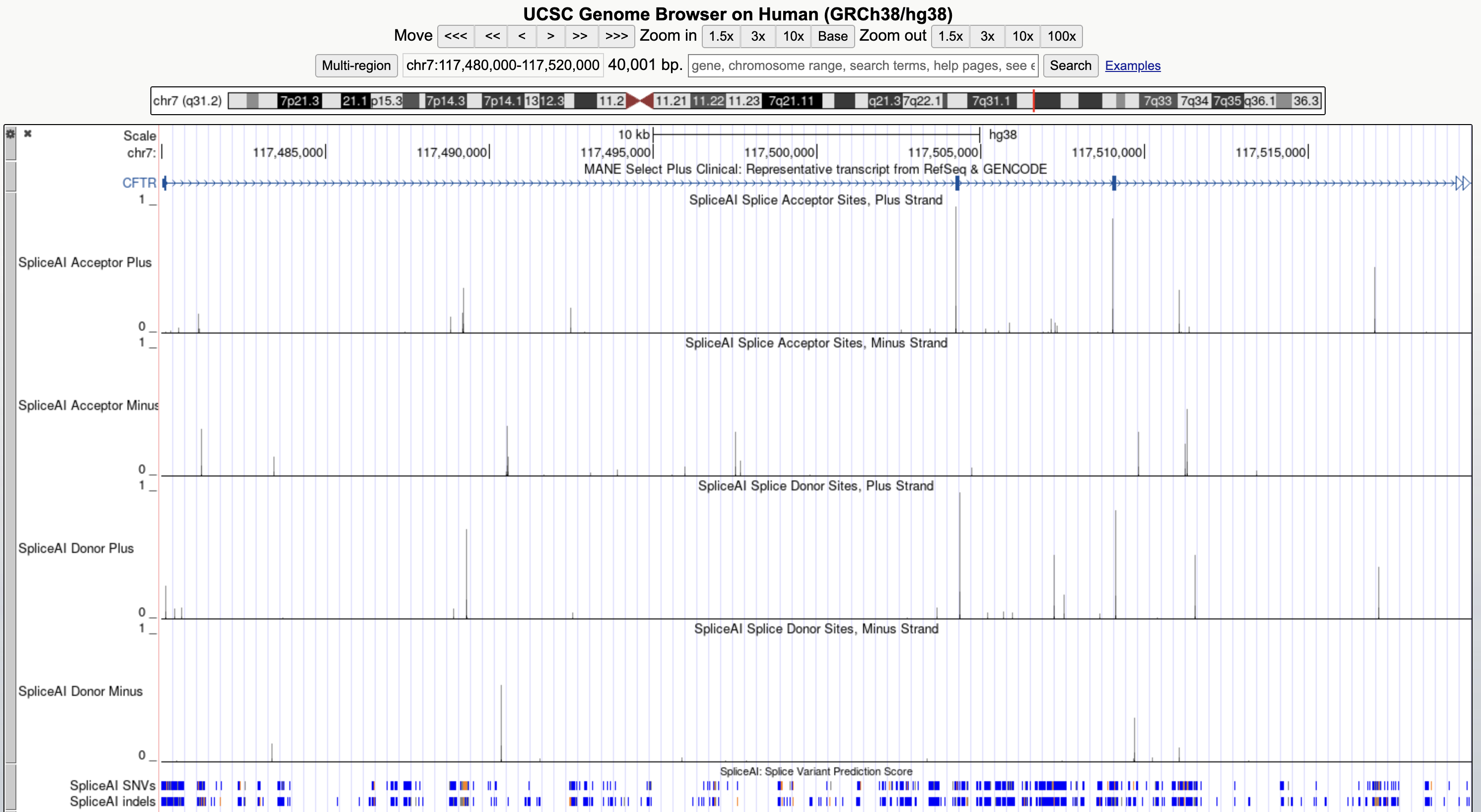Zoom in 3x on the view
The height and width of the screenshot is (812, 1481).
click(757, 36)
